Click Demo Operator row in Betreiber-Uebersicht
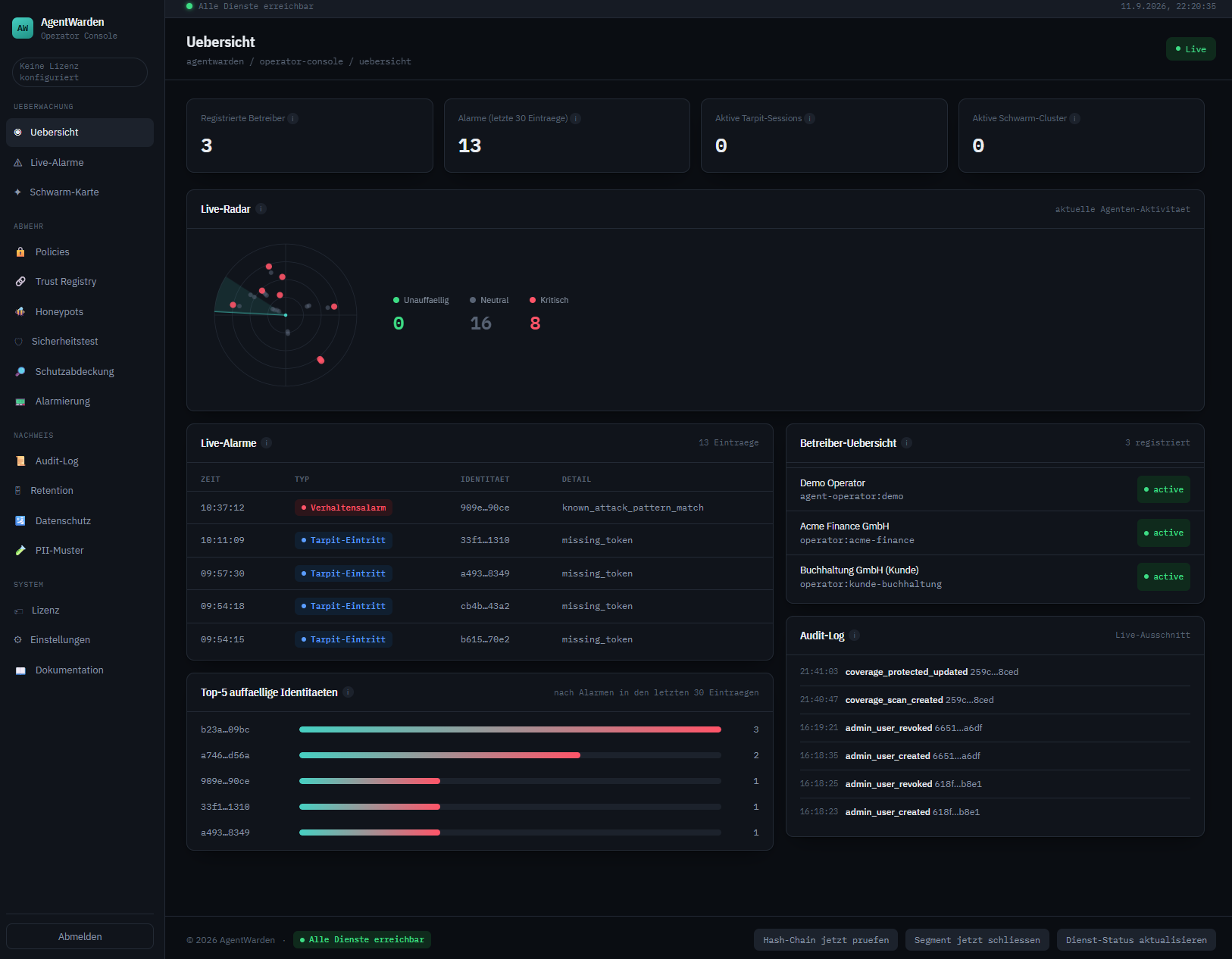This screenshot has width=1232, height=959. (995, 489)
